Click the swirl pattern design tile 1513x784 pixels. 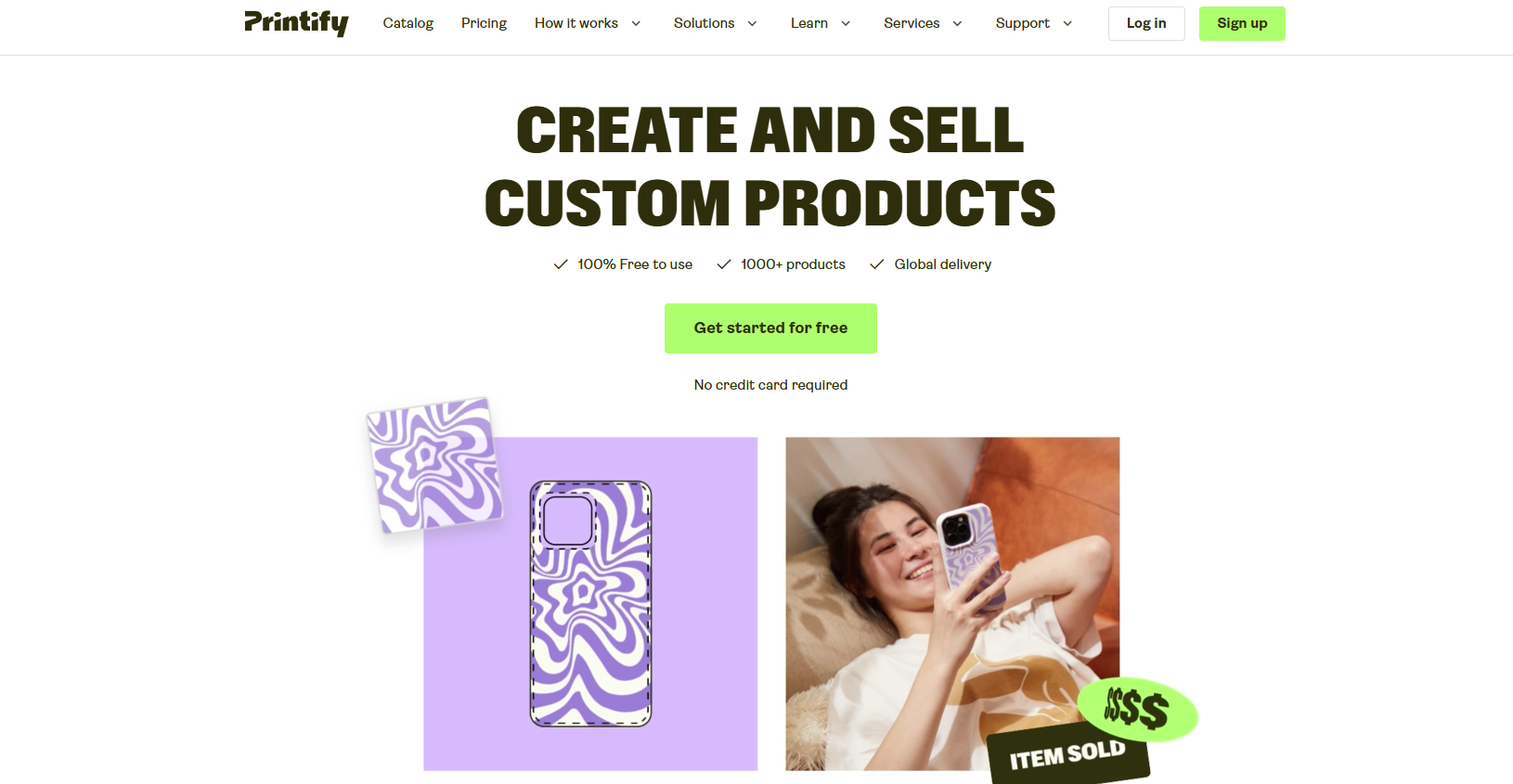(x=434, y=465)
